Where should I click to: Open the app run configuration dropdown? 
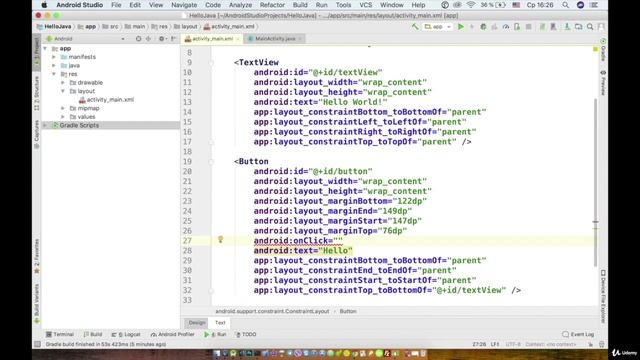click(438, 27)
